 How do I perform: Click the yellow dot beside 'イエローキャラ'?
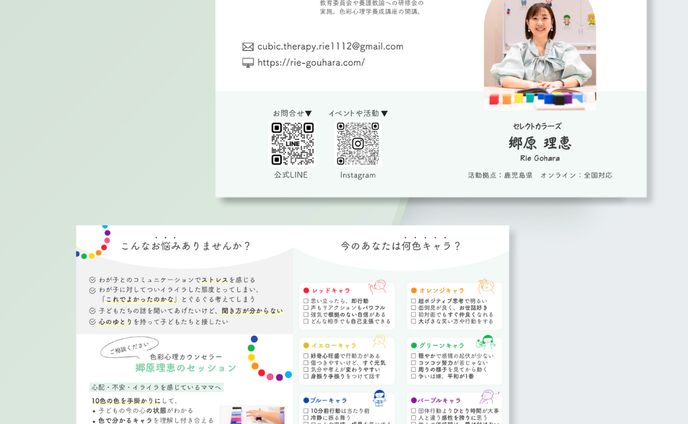[306, 345]
